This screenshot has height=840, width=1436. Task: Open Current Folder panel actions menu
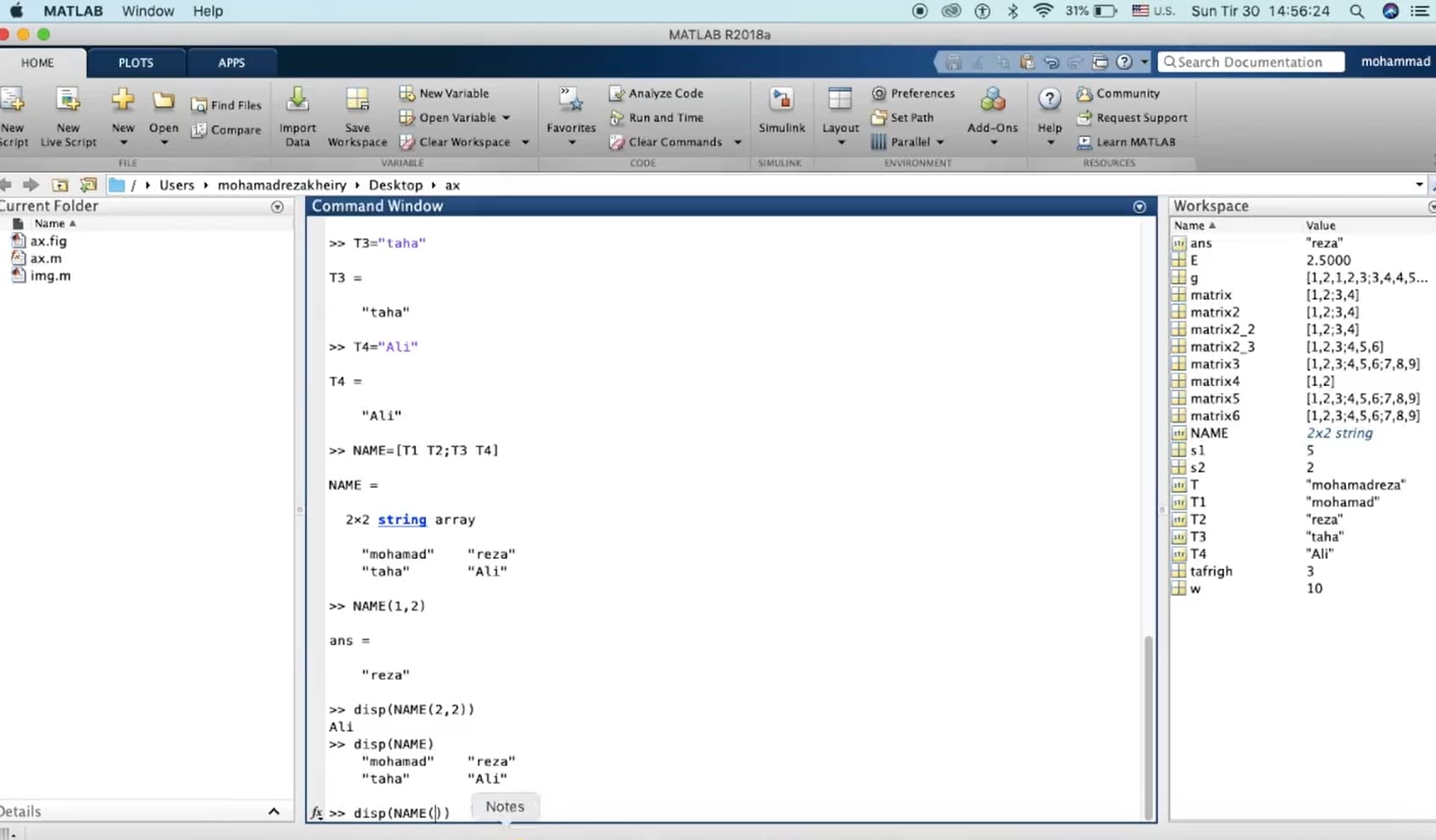277,207
